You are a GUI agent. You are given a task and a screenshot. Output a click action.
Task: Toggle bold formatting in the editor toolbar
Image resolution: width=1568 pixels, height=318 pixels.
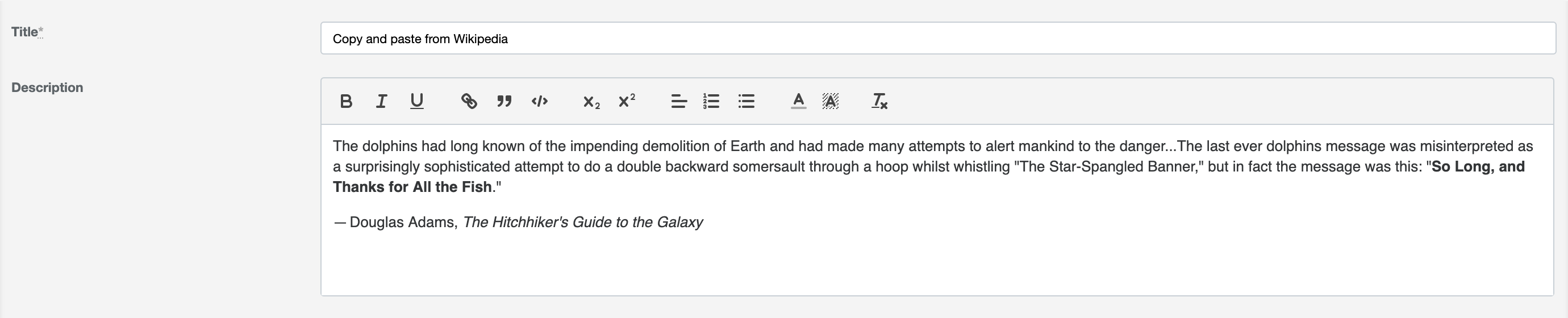[346, 101]
